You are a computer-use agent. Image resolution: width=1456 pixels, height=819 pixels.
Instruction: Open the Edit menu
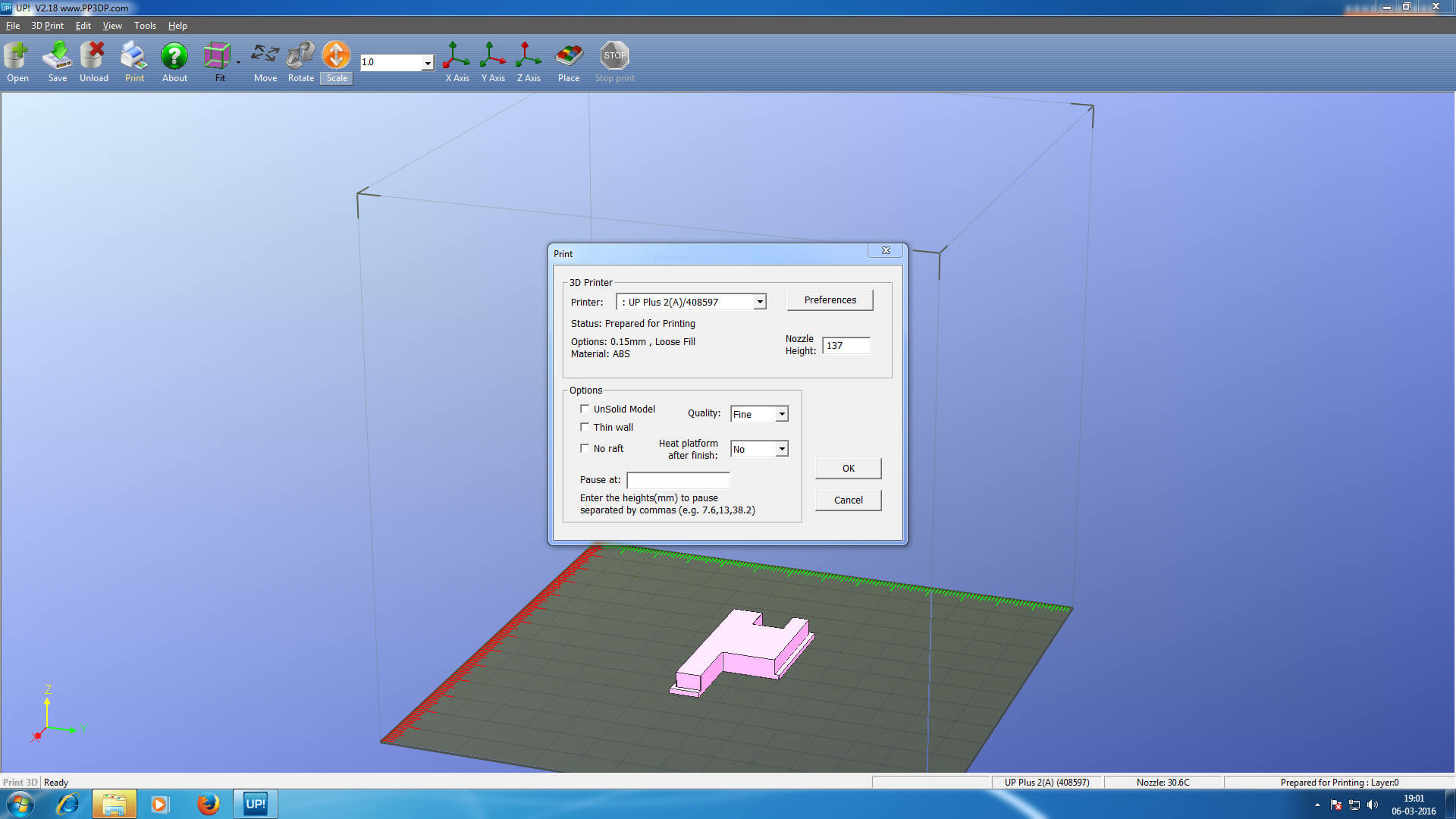[x=83, y=26]
